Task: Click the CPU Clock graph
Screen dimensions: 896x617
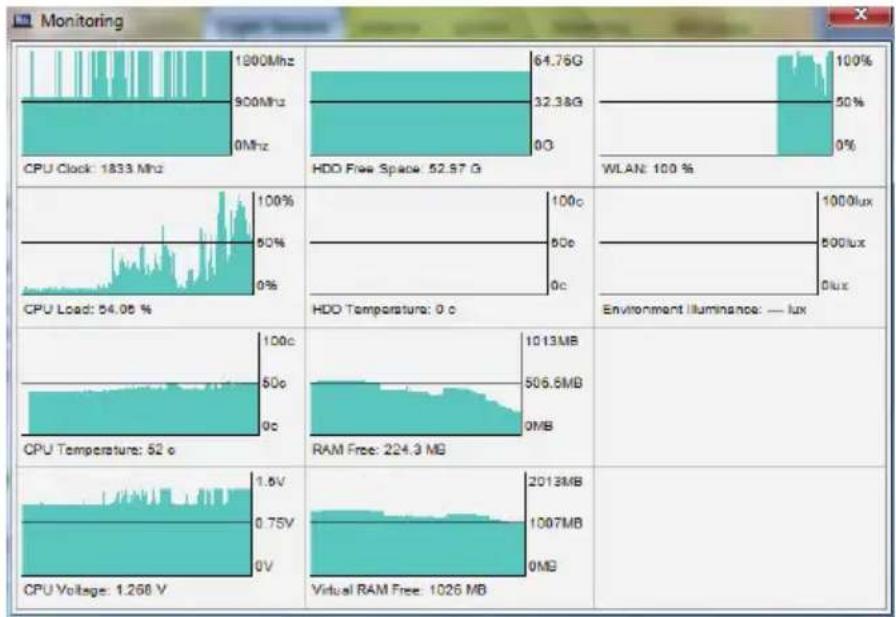Action: 126,103
